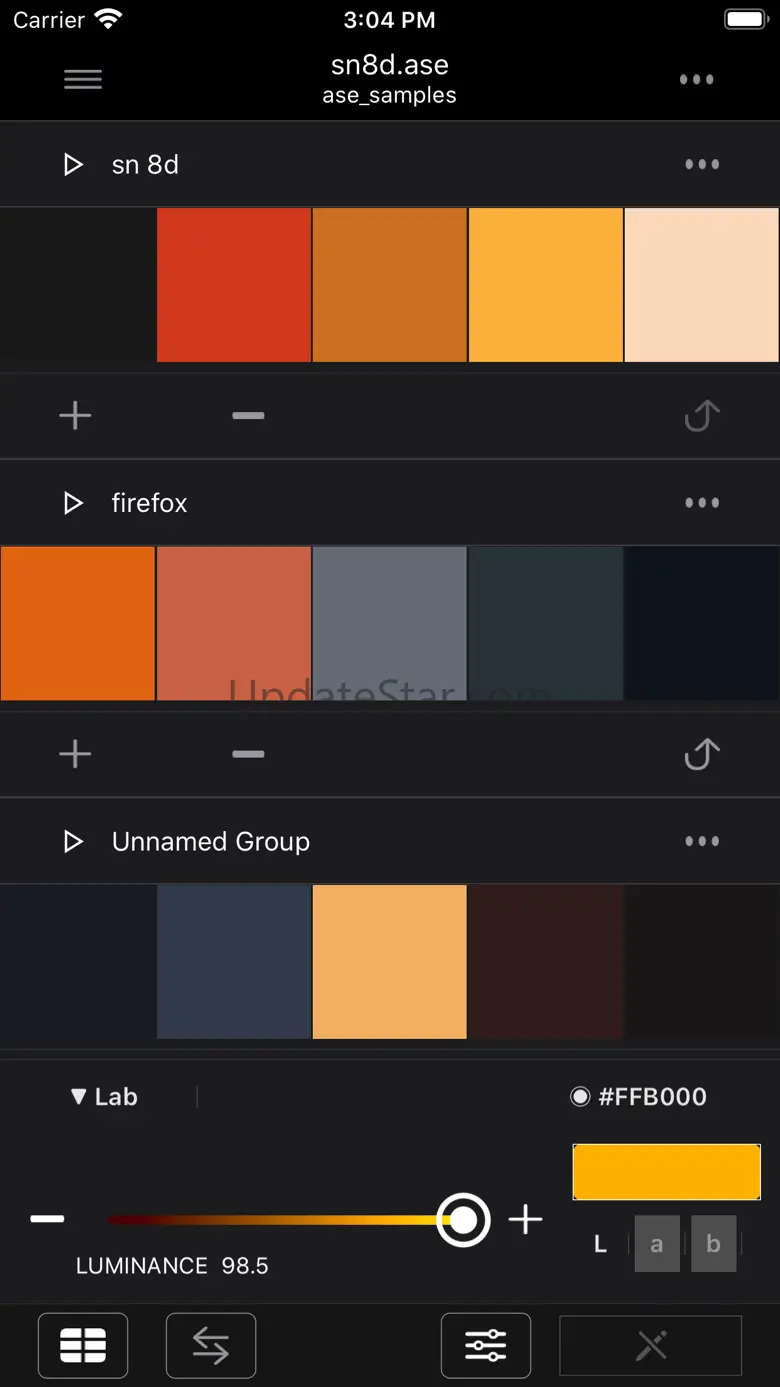Select the hex #FFB000 radio button
780x1387 pixels.
[x=580, y=1097]
